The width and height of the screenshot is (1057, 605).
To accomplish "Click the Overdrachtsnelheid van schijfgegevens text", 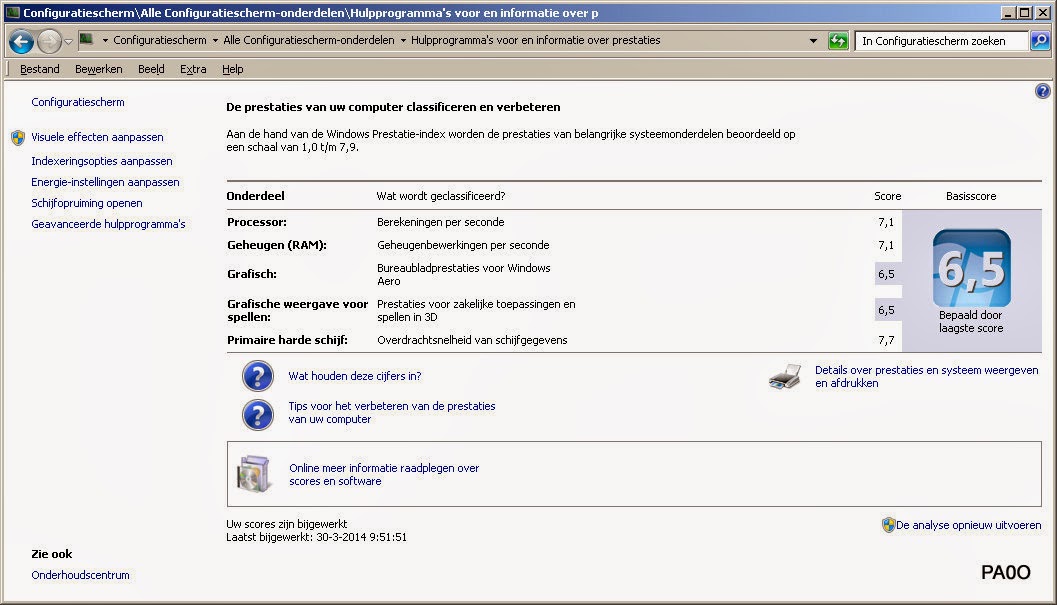I will (472, 340).
